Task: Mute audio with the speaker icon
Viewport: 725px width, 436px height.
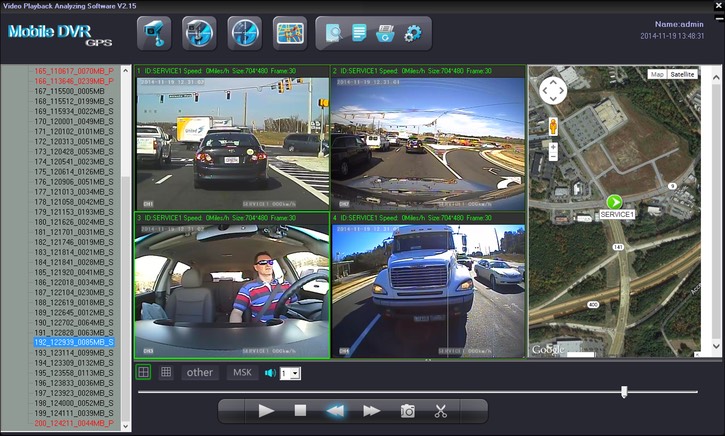Action: 269,373
